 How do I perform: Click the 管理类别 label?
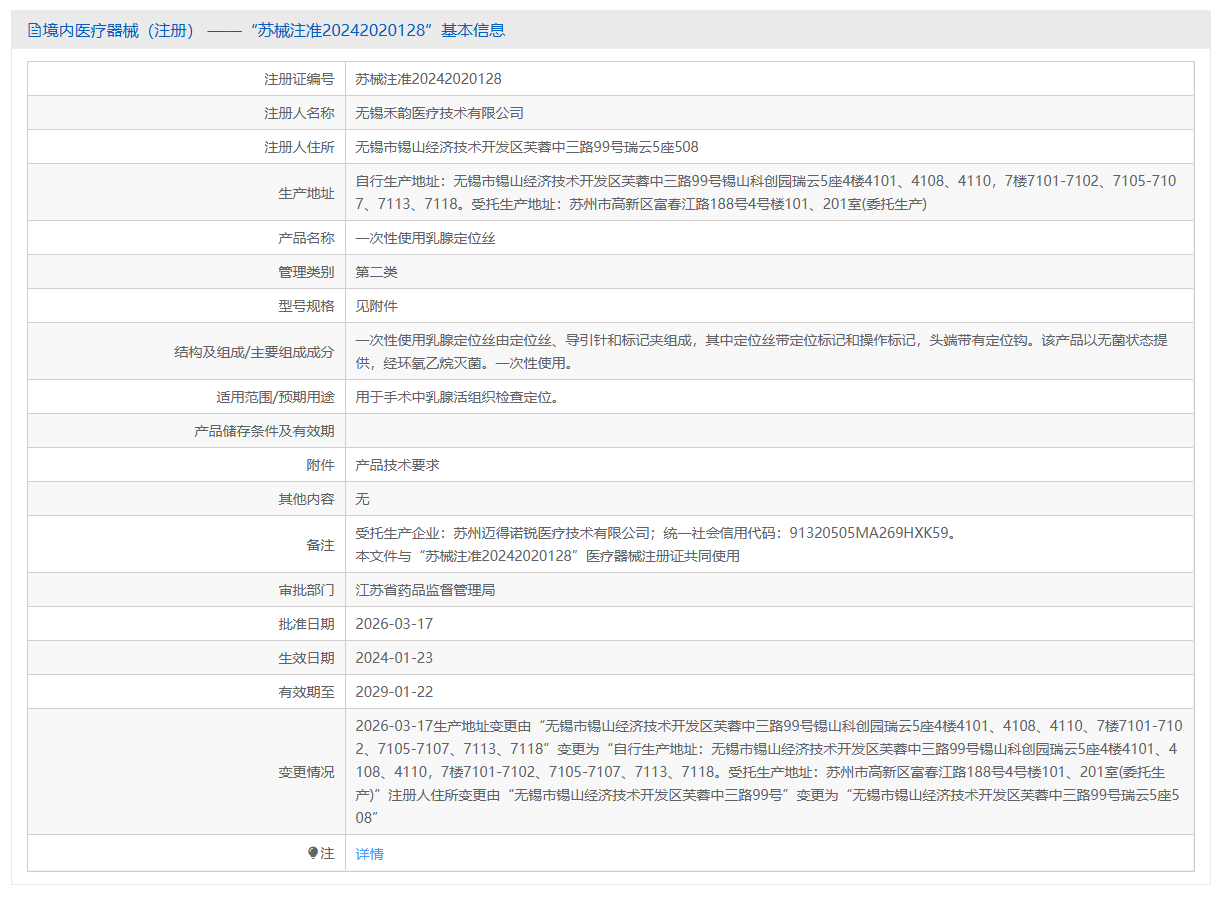306,272
